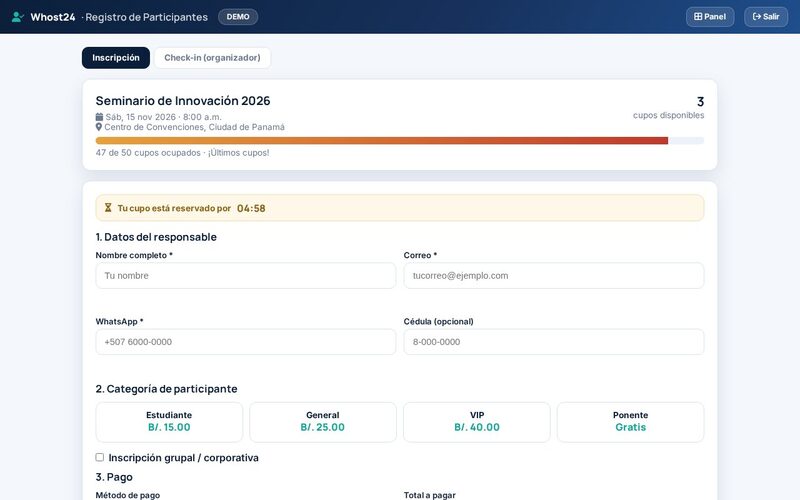This screenshot has width=800, height=500.
Task: Click the seat occupancy progress bar
Action: click(x=399, y=141)
